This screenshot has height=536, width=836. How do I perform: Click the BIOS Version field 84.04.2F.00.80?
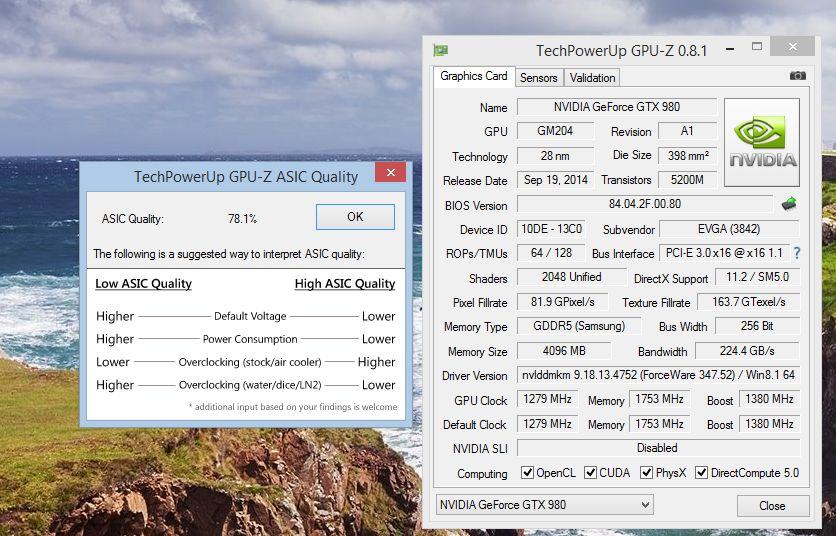645,204
